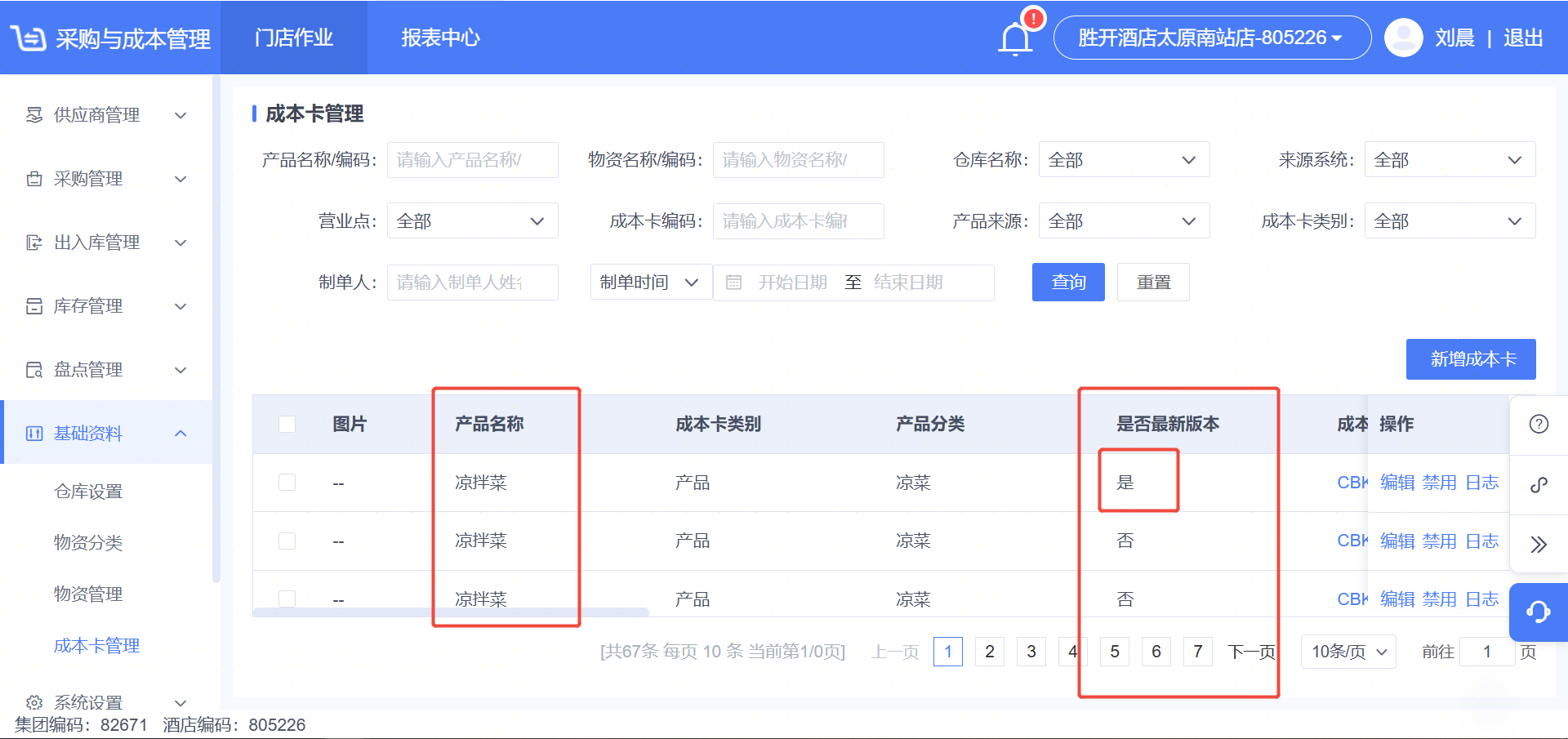Click the sidebar vertical scrollbar
Screen dimensions: 1568x739
coord(216,328)
